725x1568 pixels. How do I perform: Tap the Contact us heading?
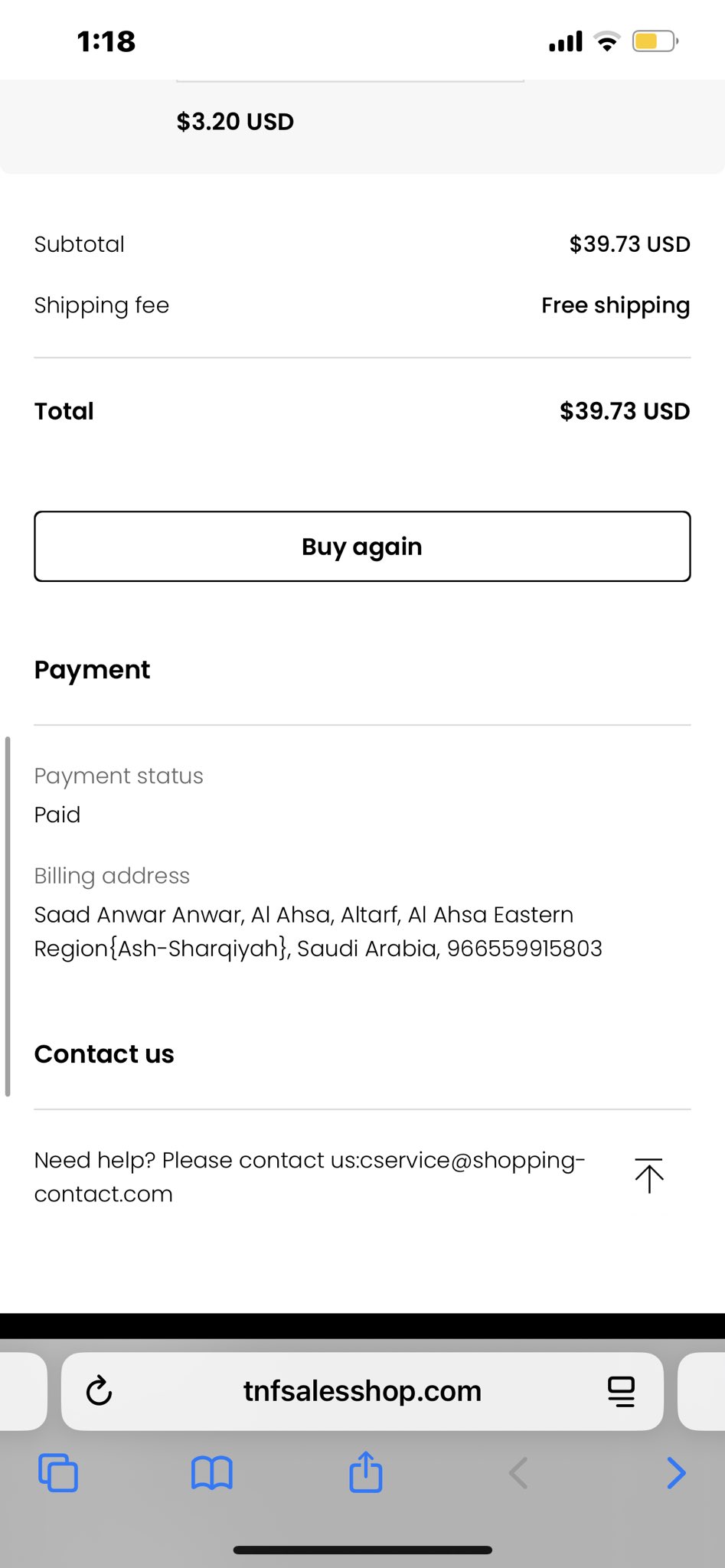tap(104, 1054)
